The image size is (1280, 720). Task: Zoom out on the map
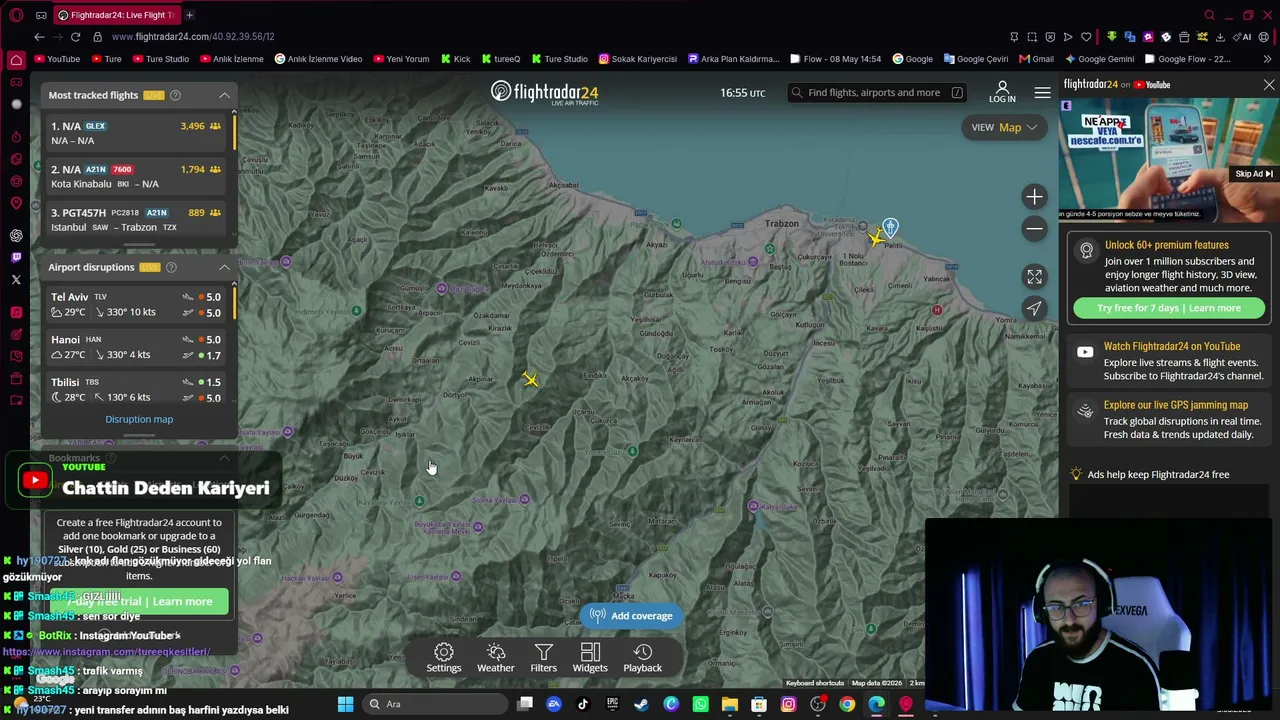pyautogui.click(x=1034, y=229)
